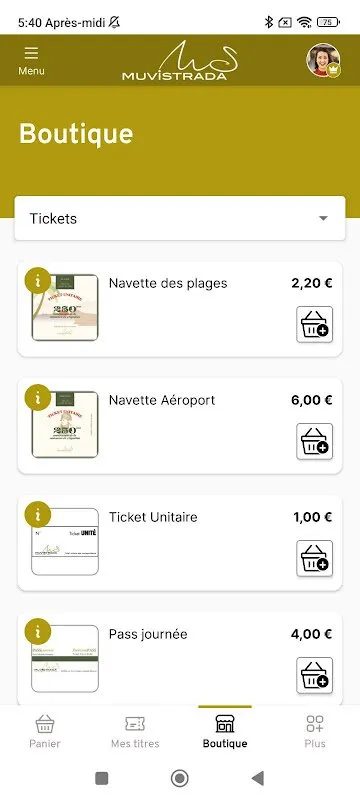
Task: Add Navette des plages to basket
Action: tap(315, 324)
